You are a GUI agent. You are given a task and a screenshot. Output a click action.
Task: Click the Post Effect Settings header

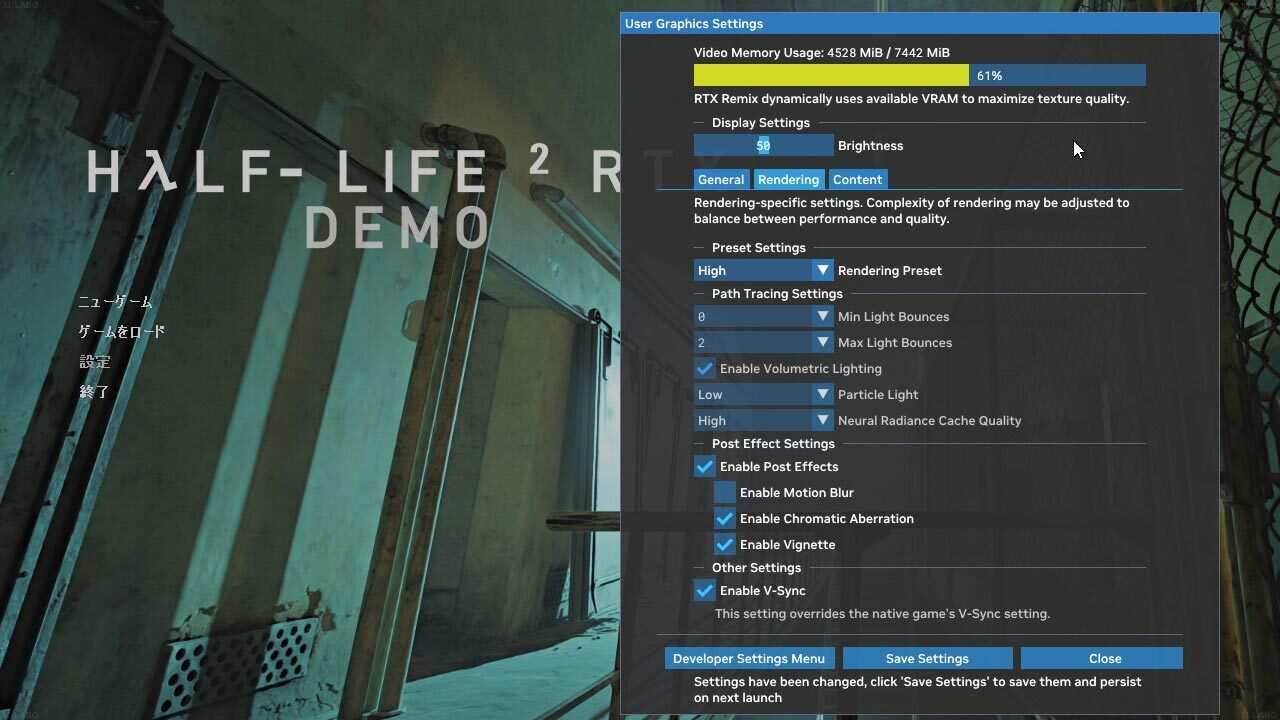[773, 444]
